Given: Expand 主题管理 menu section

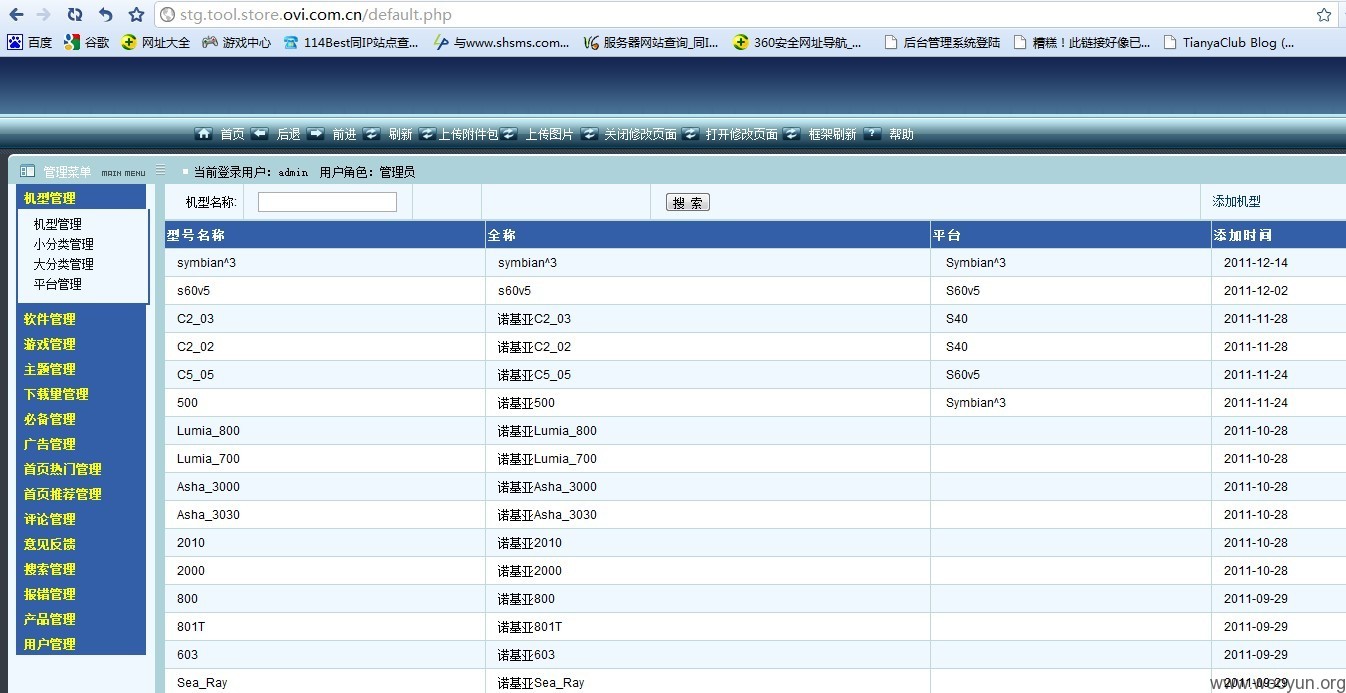Looking at the screenshot, I should coord(82,369).
